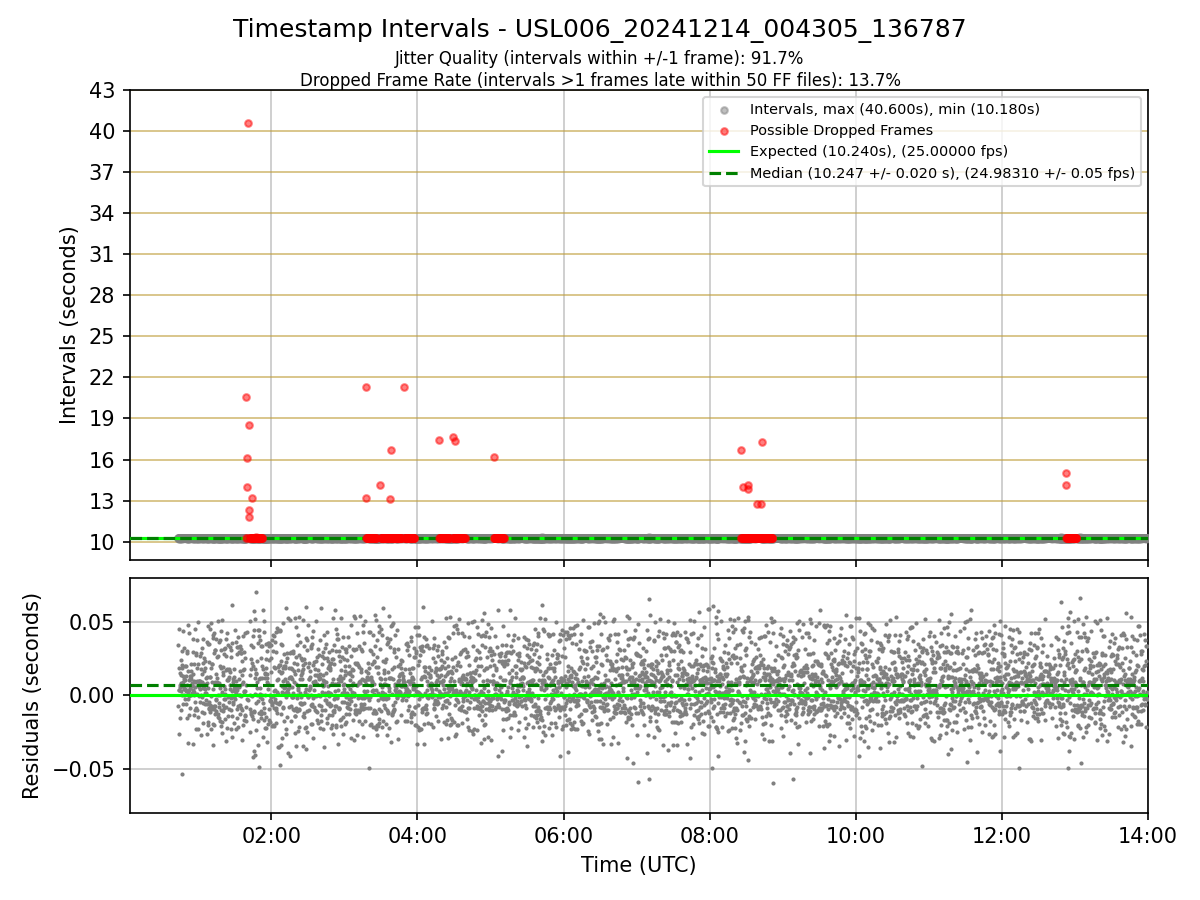The height and width of the screenshot is (900, 1200).
Task: Click the 14:00 time tick label
Action: pos(1148,836)
